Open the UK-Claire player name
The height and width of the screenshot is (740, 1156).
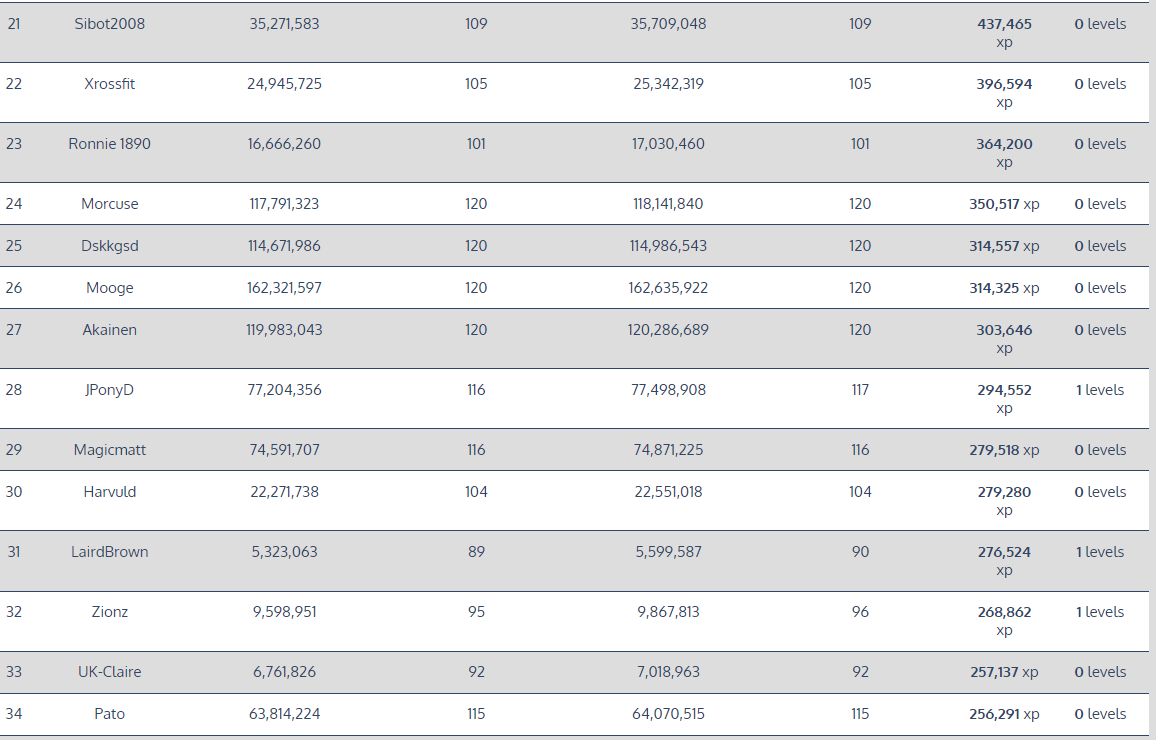110,672
